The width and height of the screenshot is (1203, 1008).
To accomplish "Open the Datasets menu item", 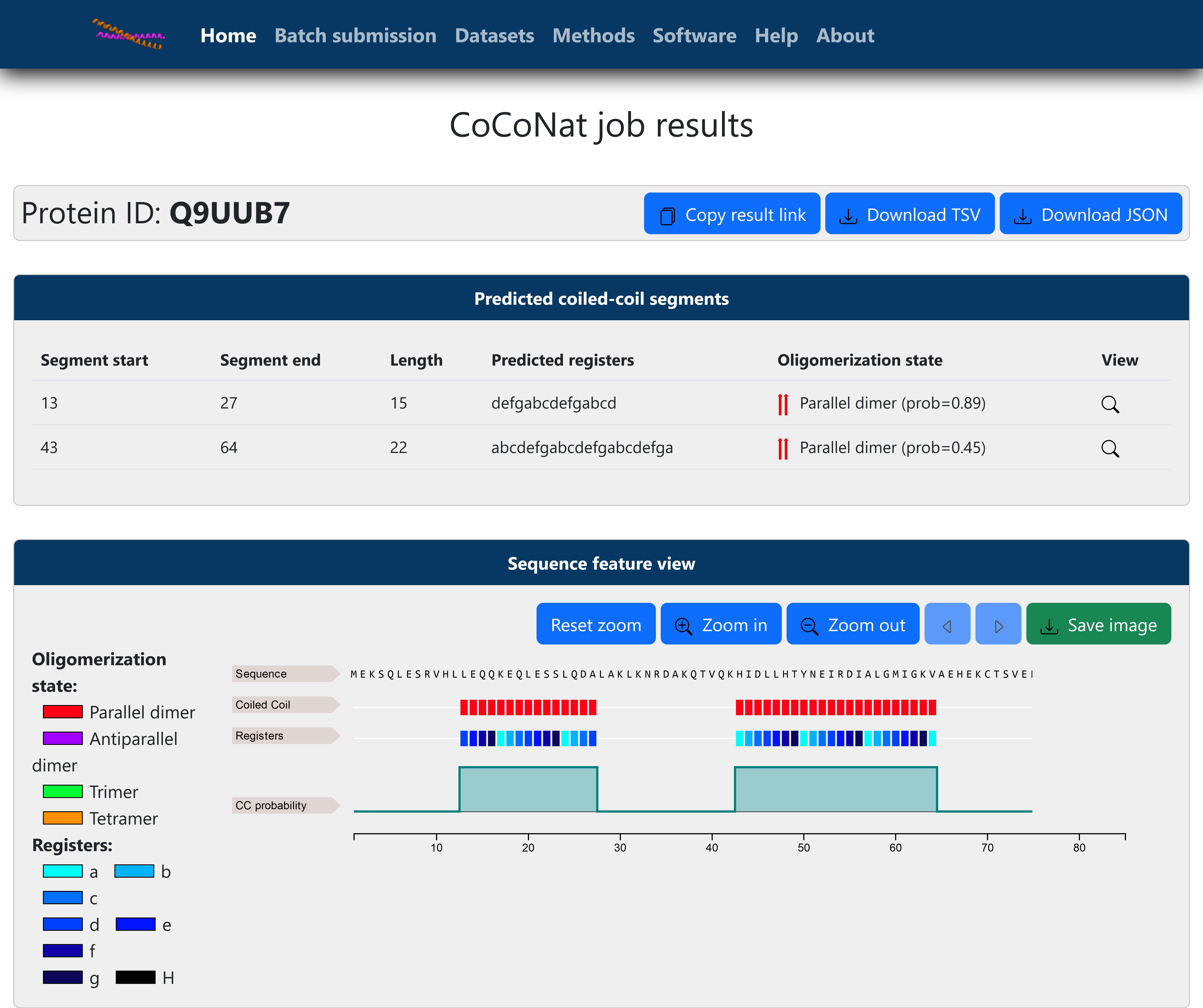I will (x=494, y=35).
